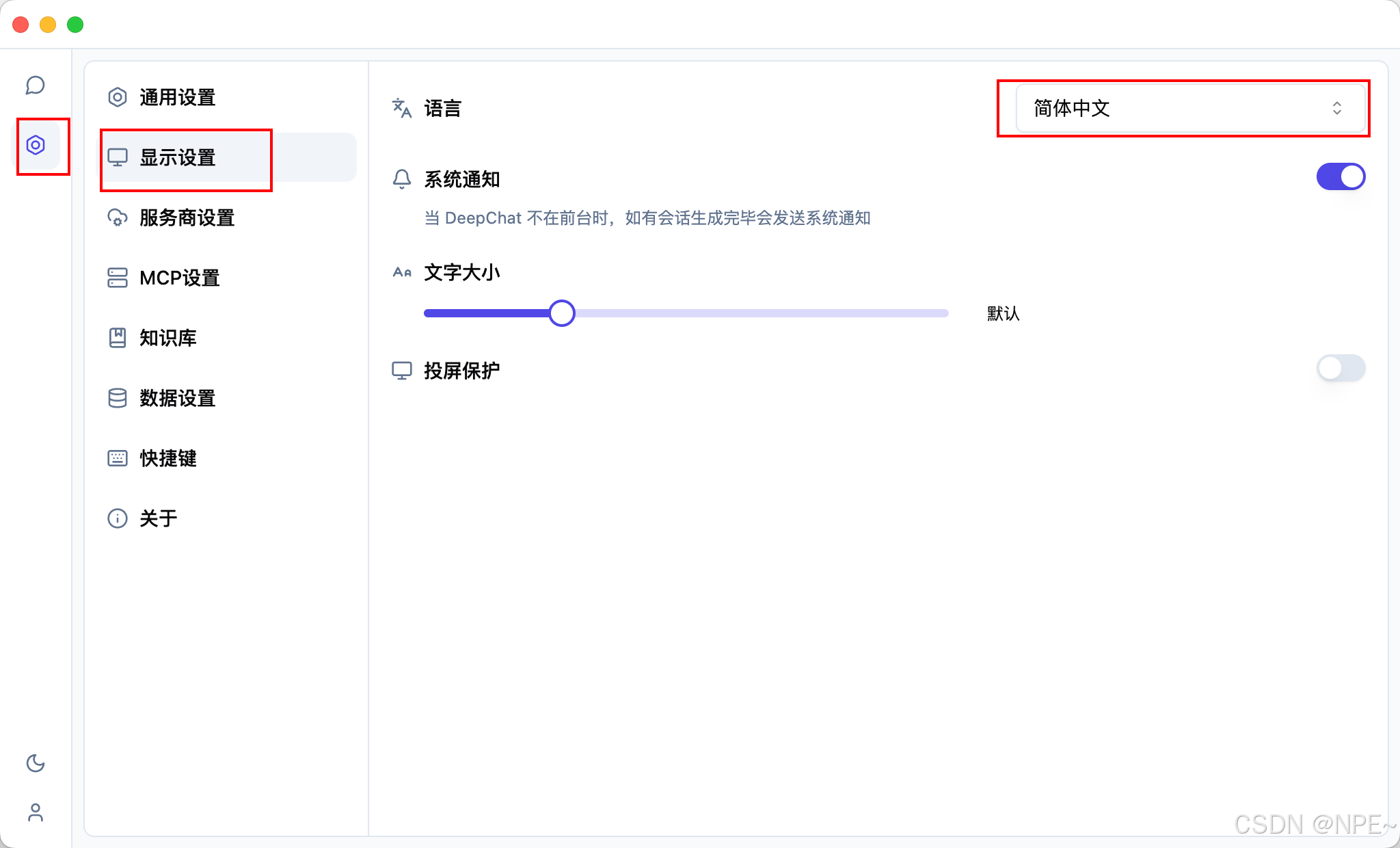This screenshot has width=1400, height=848.
Task: Open 通用设置 settings section
Action: click(178, 97)
